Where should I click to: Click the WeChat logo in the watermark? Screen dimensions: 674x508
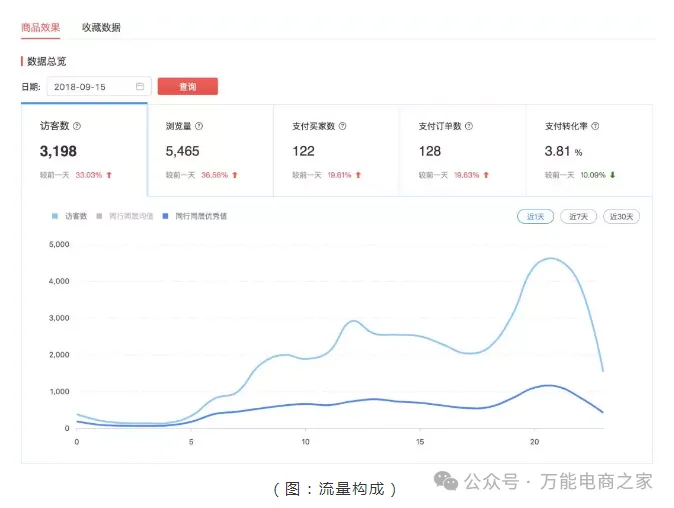point(445,482)
